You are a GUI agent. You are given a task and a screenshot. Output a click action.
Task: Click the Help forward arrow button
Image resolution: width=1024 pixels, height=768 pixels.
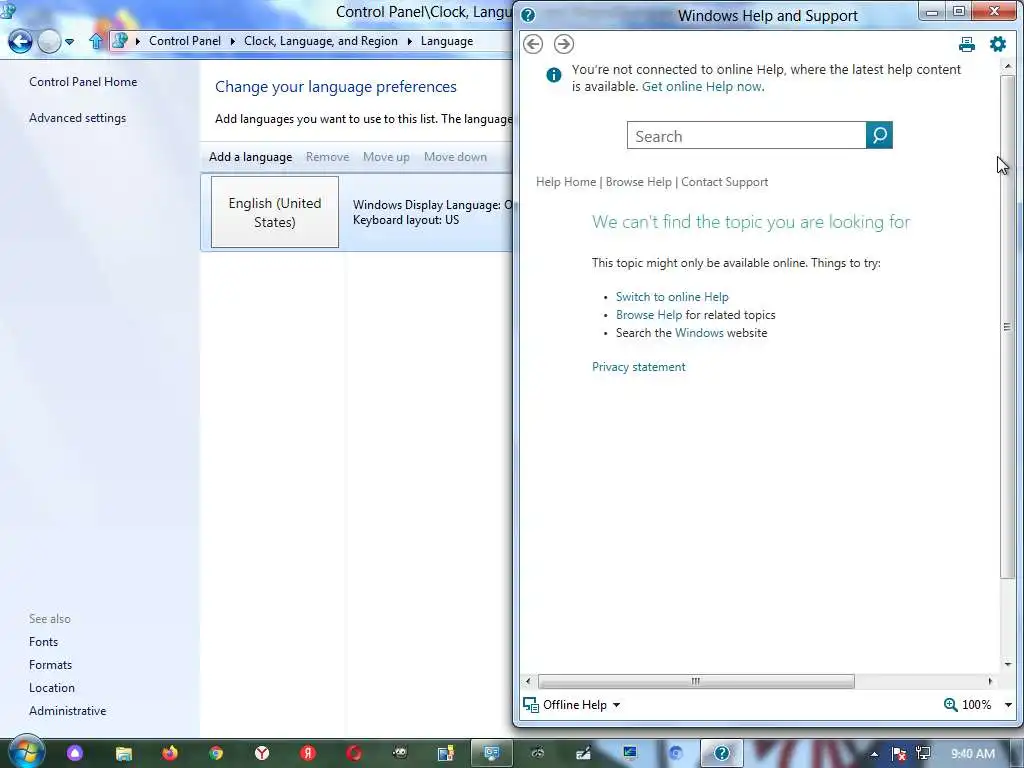point(564,44)
